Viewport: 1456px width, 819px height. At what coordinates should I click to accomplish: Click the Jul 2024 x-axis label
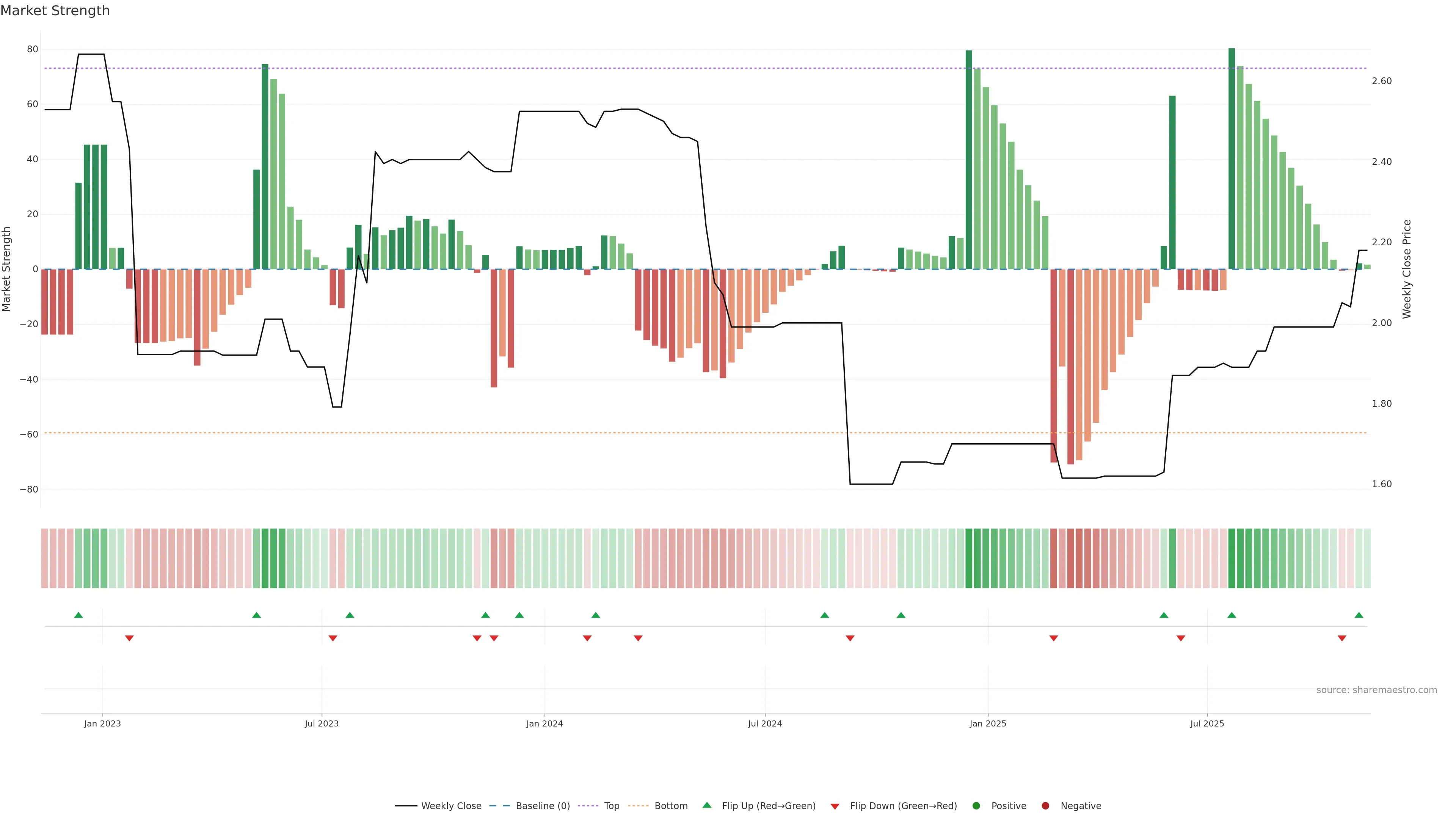point(765,723)
